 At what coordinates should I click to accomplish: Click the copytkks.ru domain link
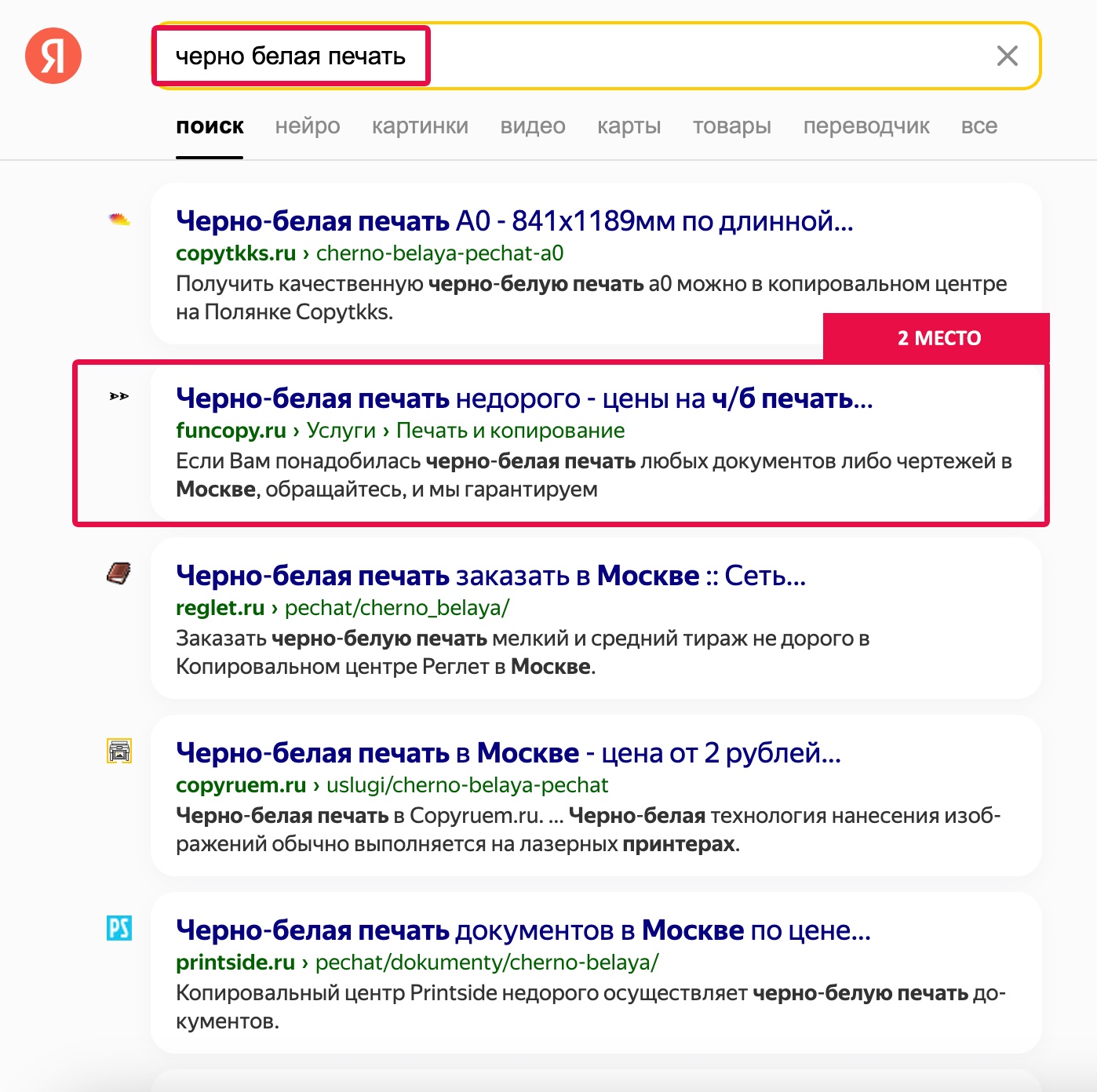pos(236,253)
